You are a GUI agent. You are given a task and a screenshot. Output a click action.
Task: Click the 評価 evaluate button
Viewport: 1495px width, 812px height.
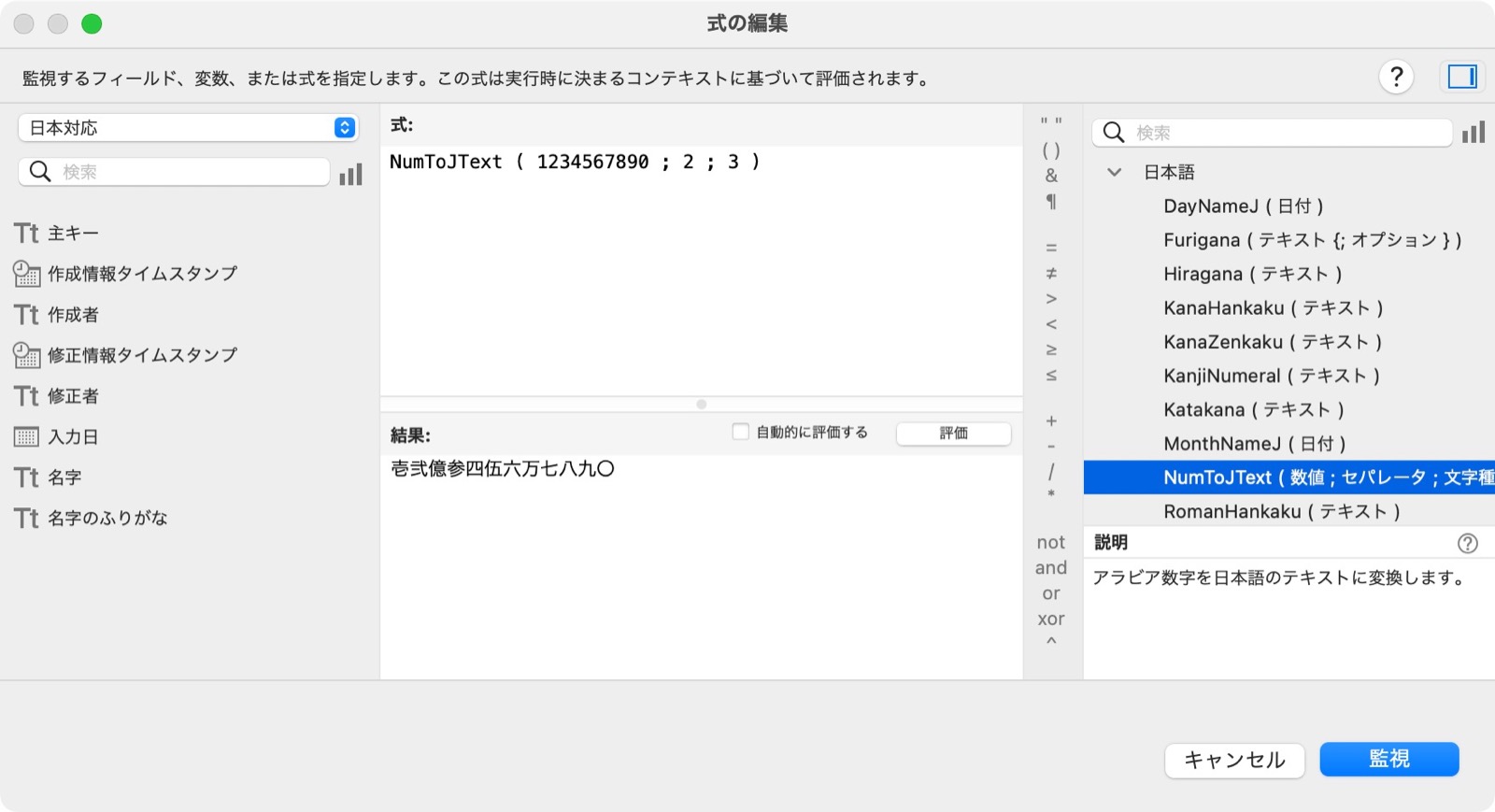(953, 433)
